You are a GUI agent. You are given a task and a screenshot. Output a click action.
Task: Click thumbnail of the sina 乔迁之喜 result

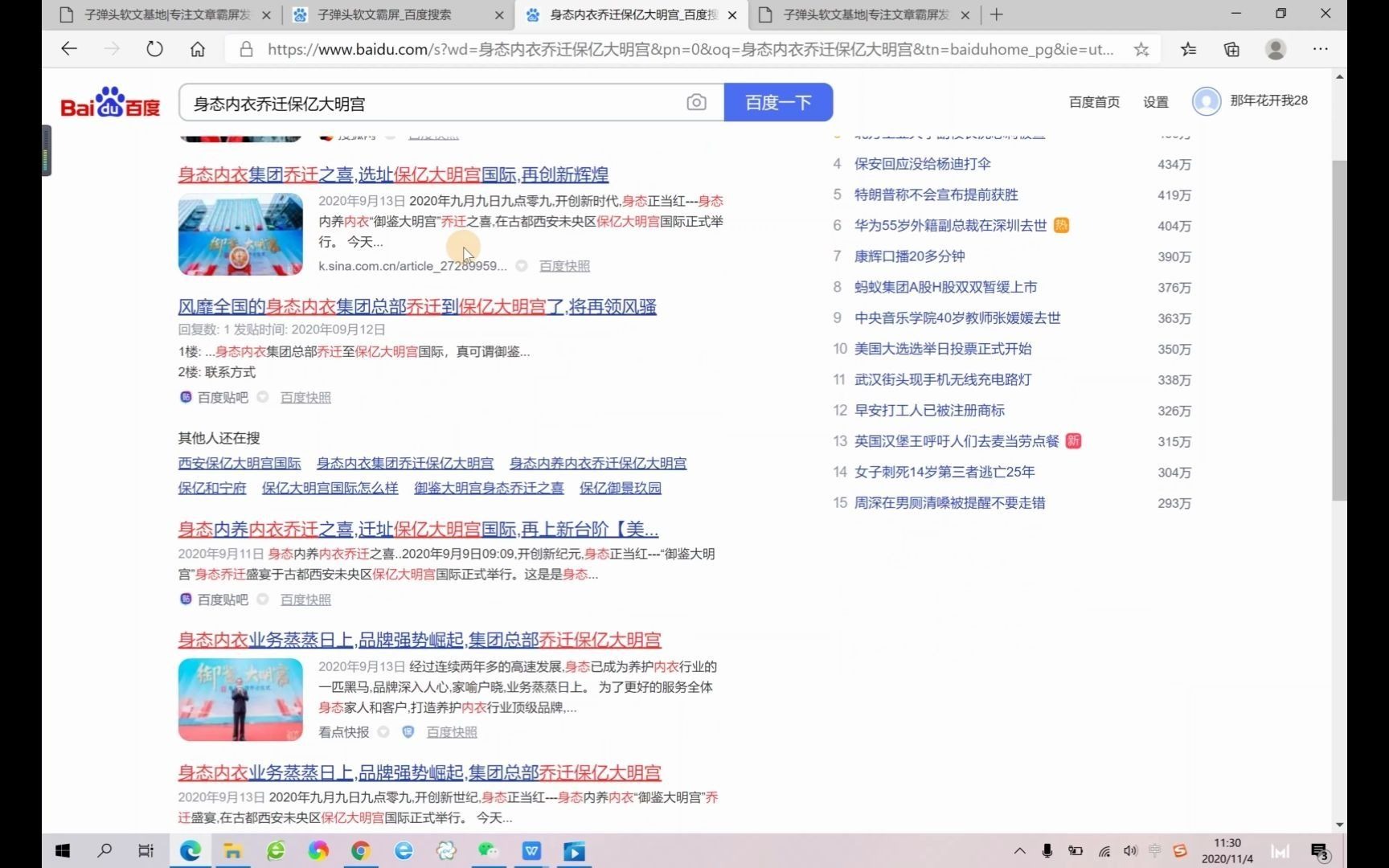pyautogui.click(x=240, y=234)
